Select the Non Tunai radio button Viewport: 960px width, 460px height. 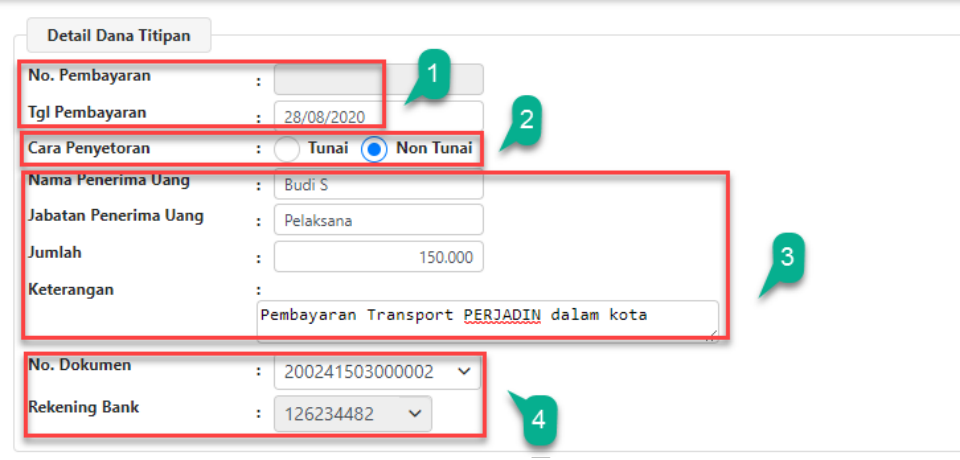374,149
